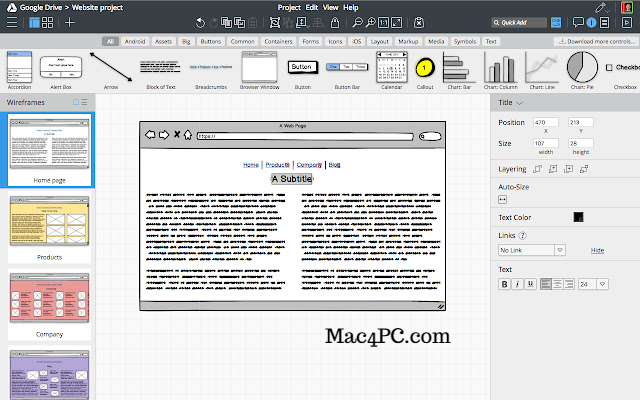This screenshot has height=400, width=640.
Task: Click Download more controls button
Action: coord(597,41)
